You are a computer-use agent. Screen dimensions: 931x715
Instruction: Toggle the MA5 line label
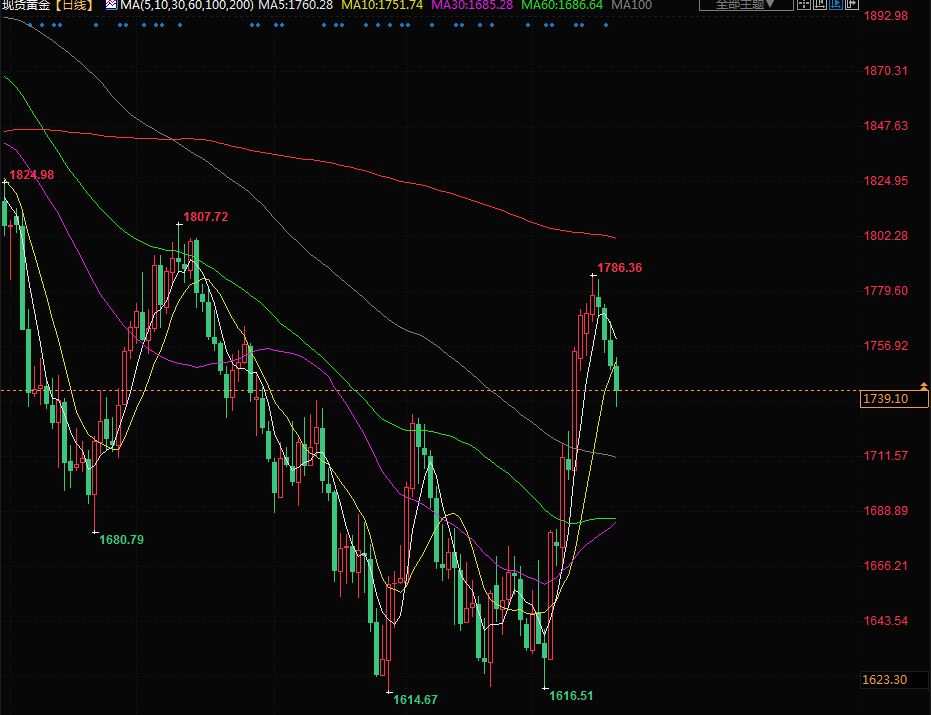(x=296, y=5)
